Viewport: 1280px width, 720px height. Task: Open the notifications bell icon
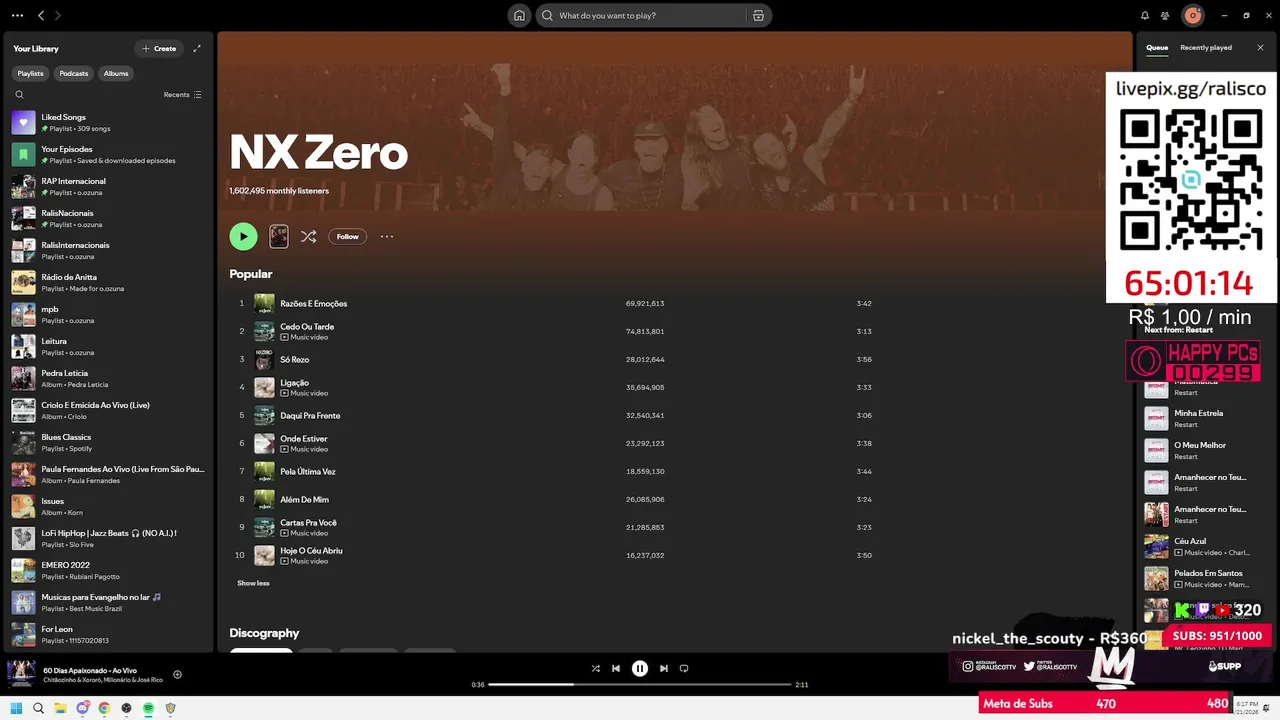click(x=1145, y=15)
